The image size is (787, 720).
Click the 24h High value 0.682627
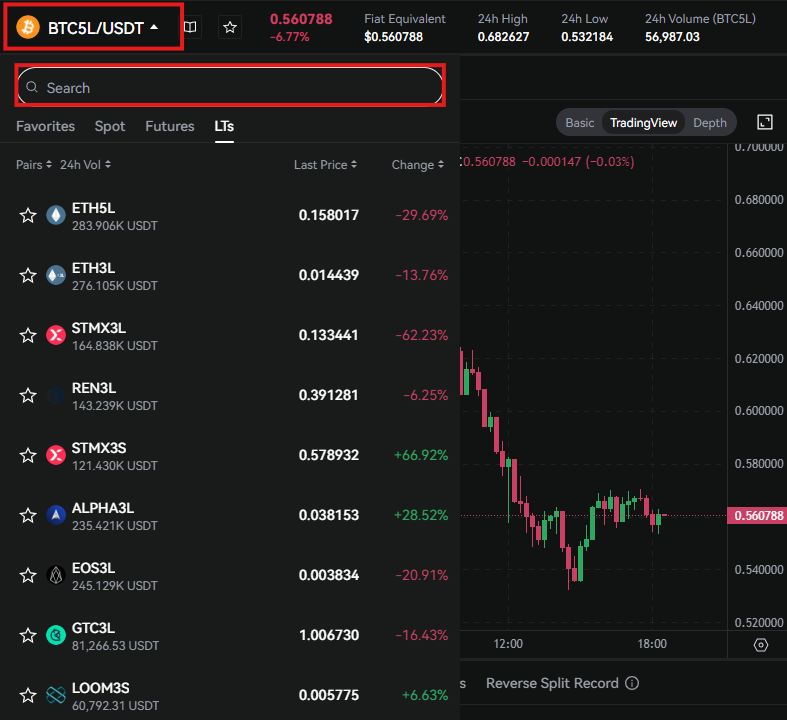tap(503, 37)
